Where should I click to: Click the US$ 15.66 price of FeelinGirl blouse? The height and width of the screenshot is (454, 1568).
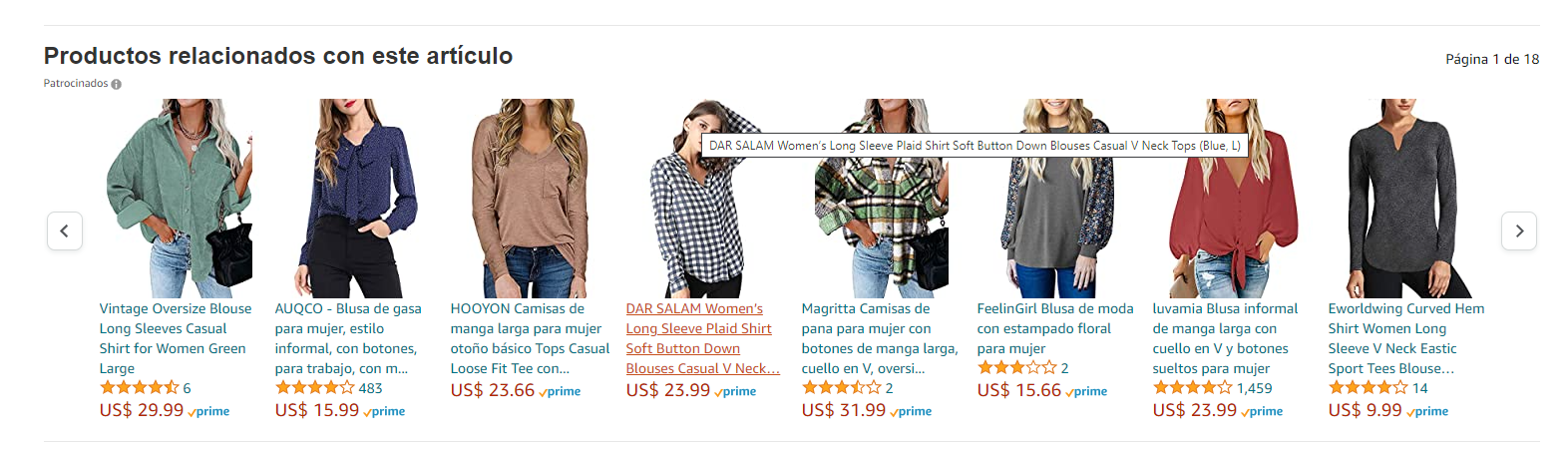[1018, 390]
